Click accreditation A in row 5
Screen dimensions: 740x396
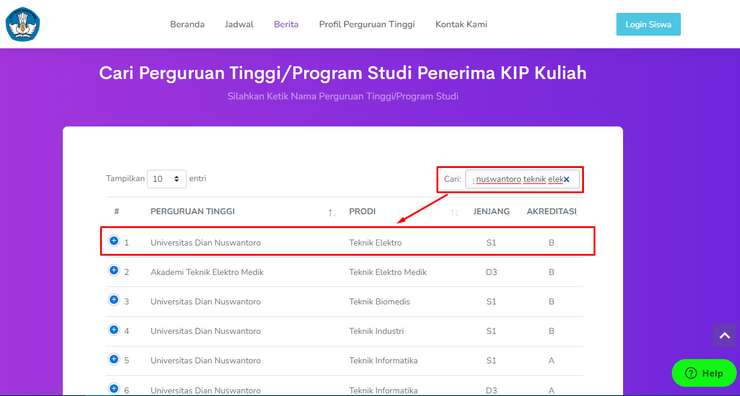click(x=551, y=361)
